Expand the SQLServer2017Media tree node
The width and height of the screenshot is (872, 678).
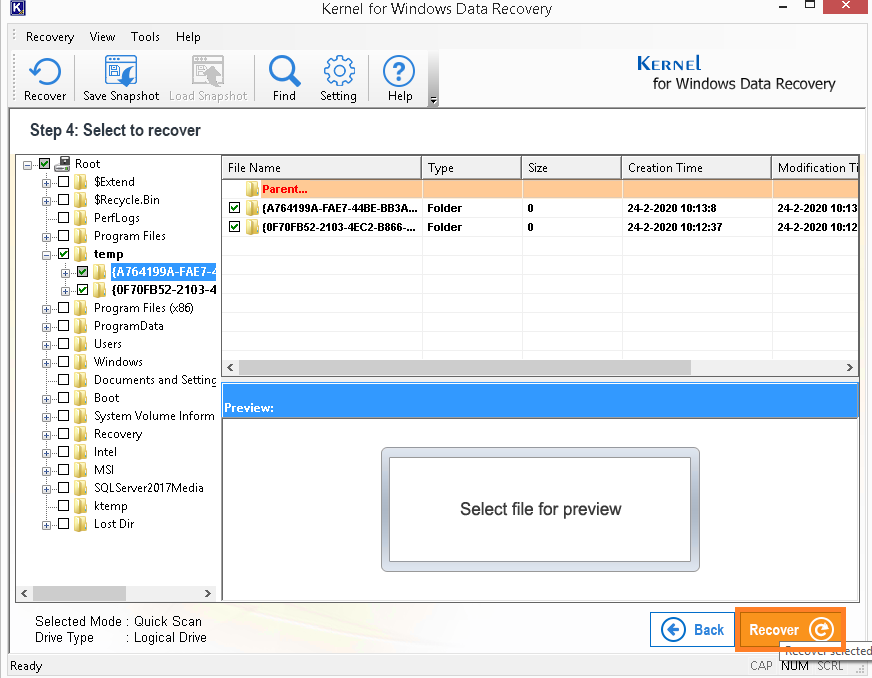click(x=46, y=489)
